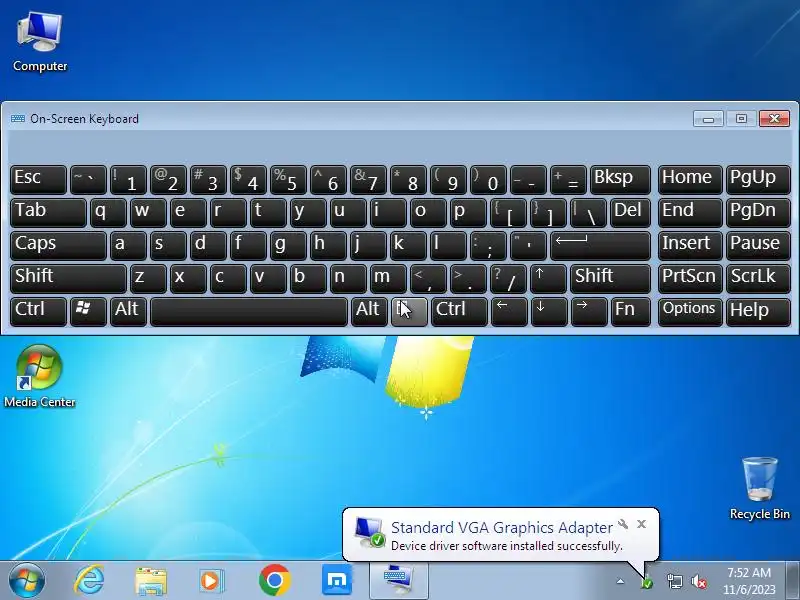
Task: Open the Media Center shortcut
Action: point(40,377)
